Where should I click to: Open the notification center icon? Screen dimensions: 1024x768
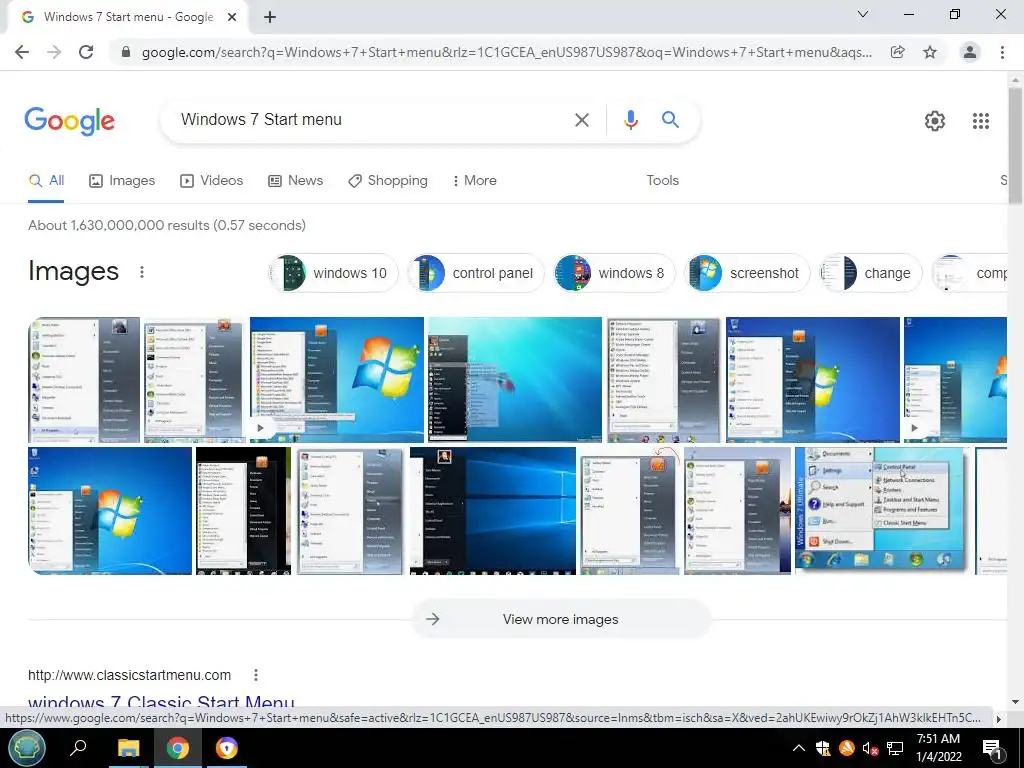point(993,748)
